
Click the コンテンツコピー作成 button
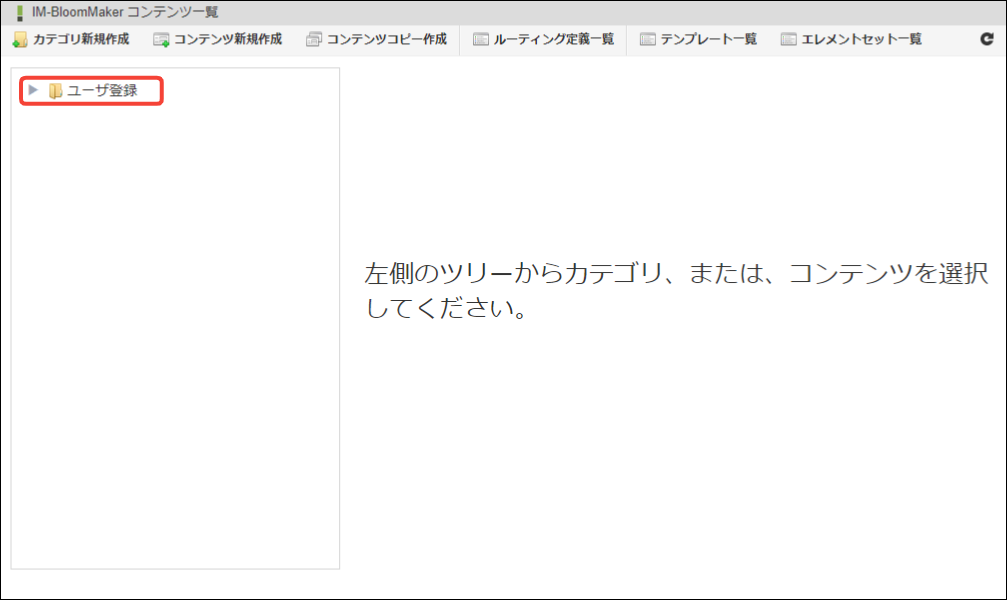coord(376,39)
